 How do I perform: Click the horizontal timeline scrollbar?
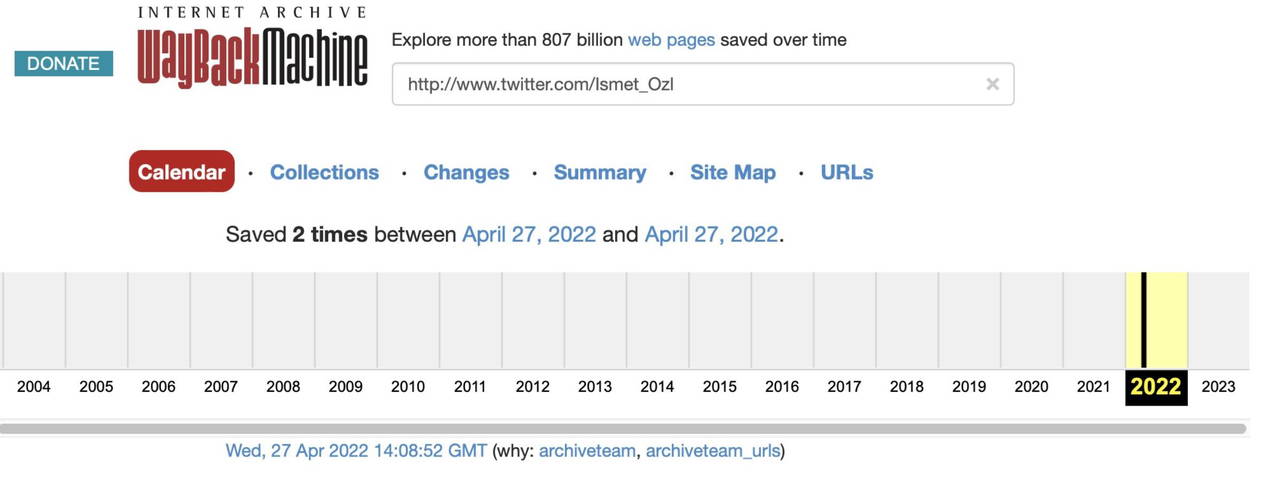click(x=622, y=429)
